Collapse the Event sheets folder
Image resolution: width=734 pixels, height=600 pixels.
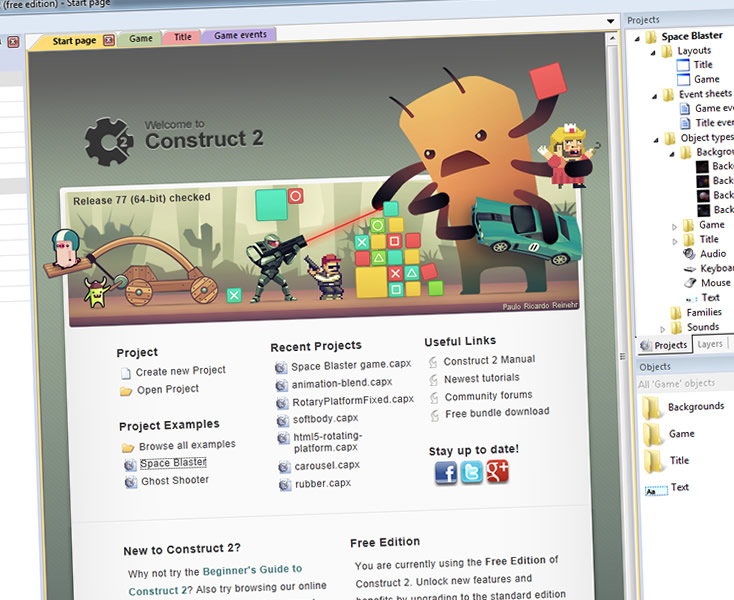tap(654, 96)
